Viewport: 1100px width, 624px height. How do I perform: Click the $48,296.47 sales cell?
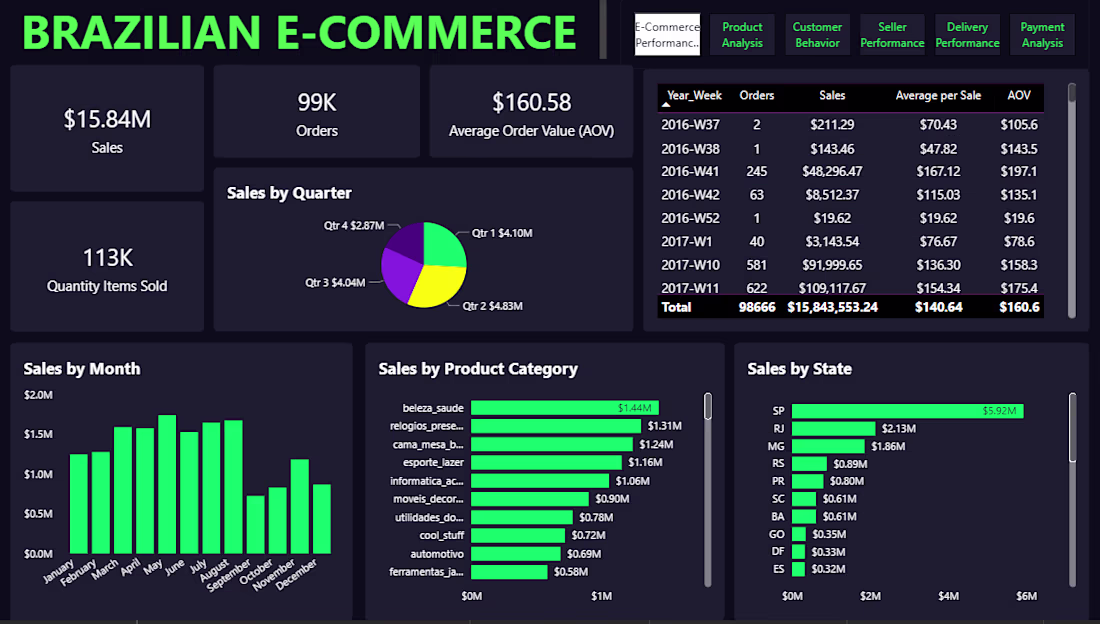(x=832, y=171)
